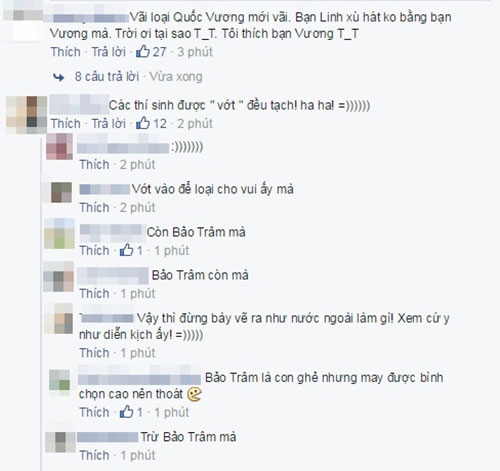Expand the '8 câu trả lời' replies thread
This screenshot has width=500, height=471.
[x=107, y=77]
